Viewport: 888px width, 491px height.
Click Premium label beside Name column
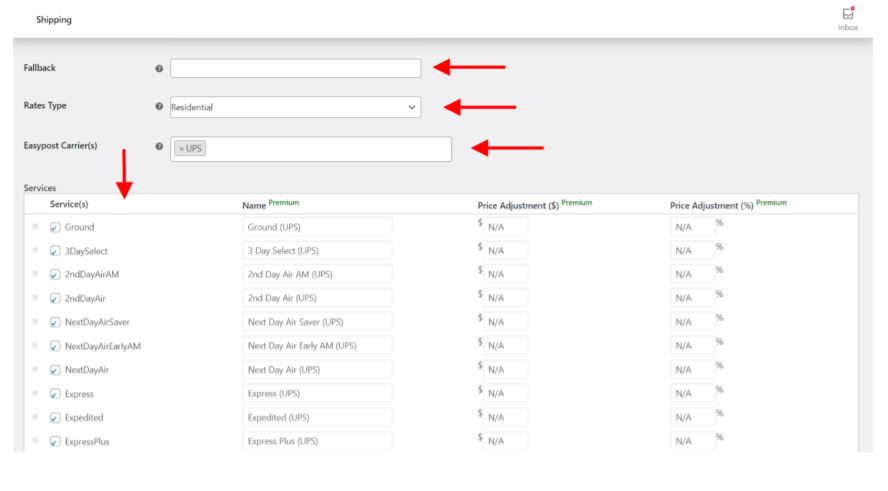[284, 203]
